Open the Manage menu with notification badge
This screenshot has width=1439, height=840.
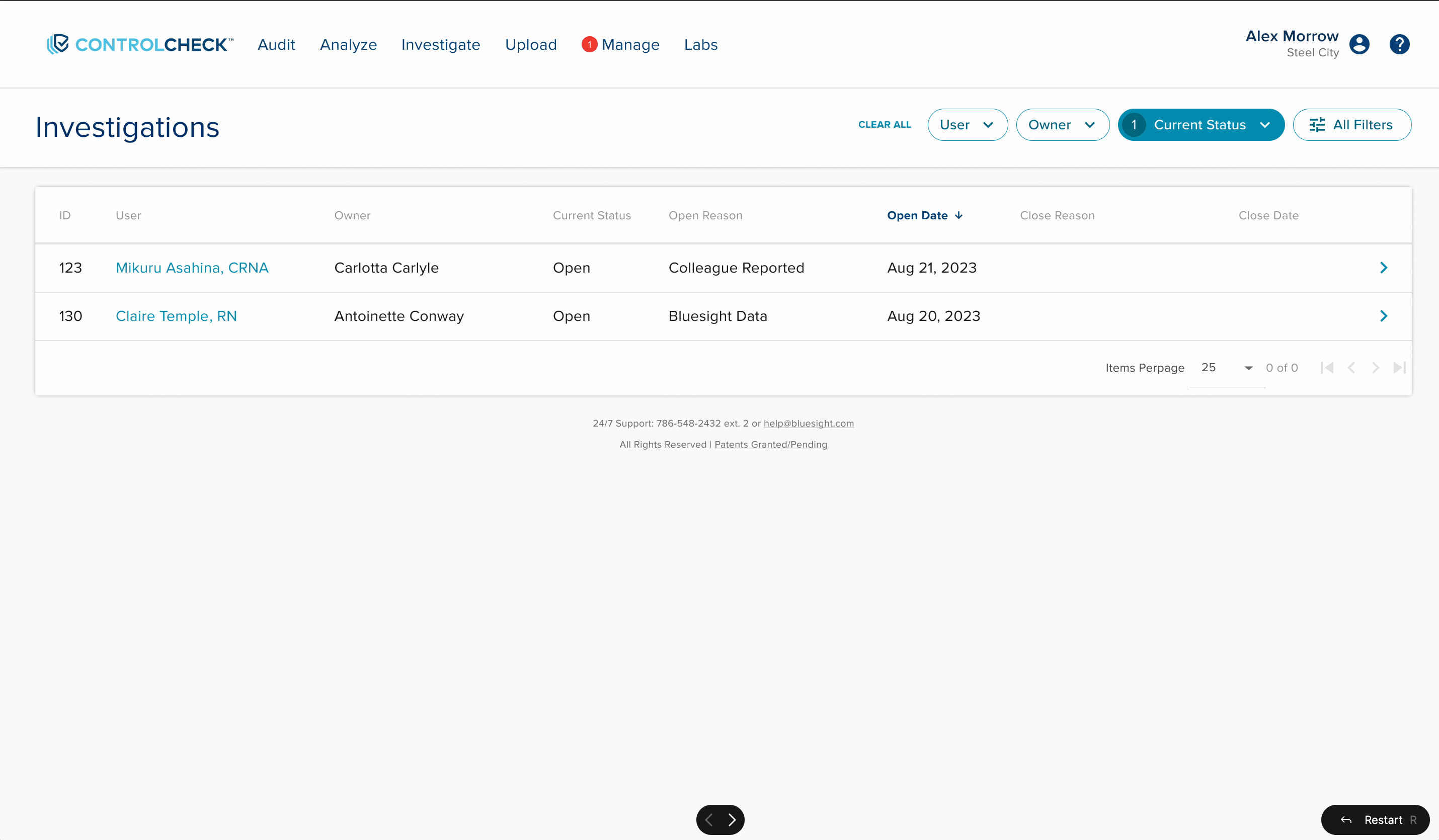[630, 45]
